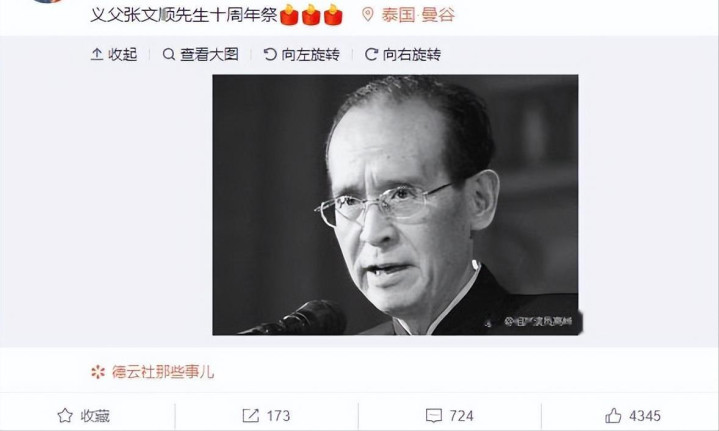Rotate the image left with 向左旋转
Viewport: 719px width, 431px height.
(x=302, y=55)
